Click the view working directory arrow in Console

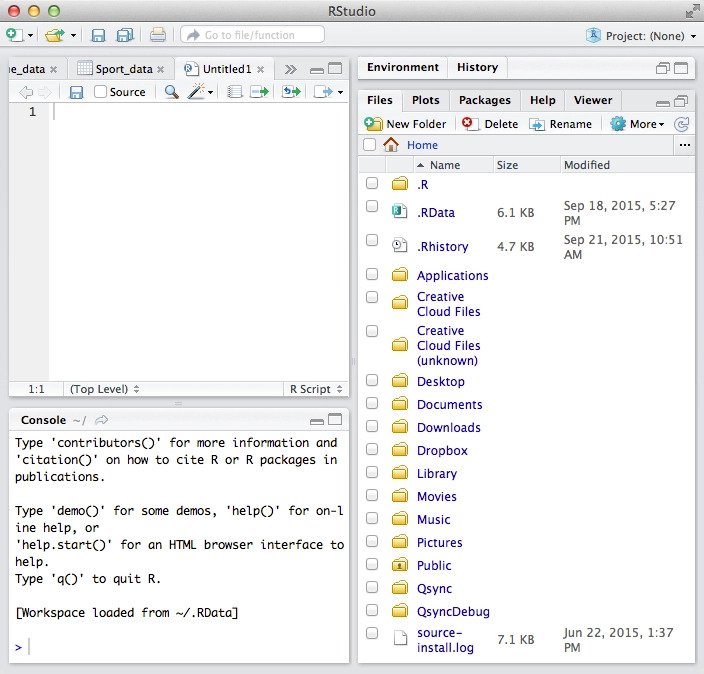pyautogui.click(x=102, y=420)
